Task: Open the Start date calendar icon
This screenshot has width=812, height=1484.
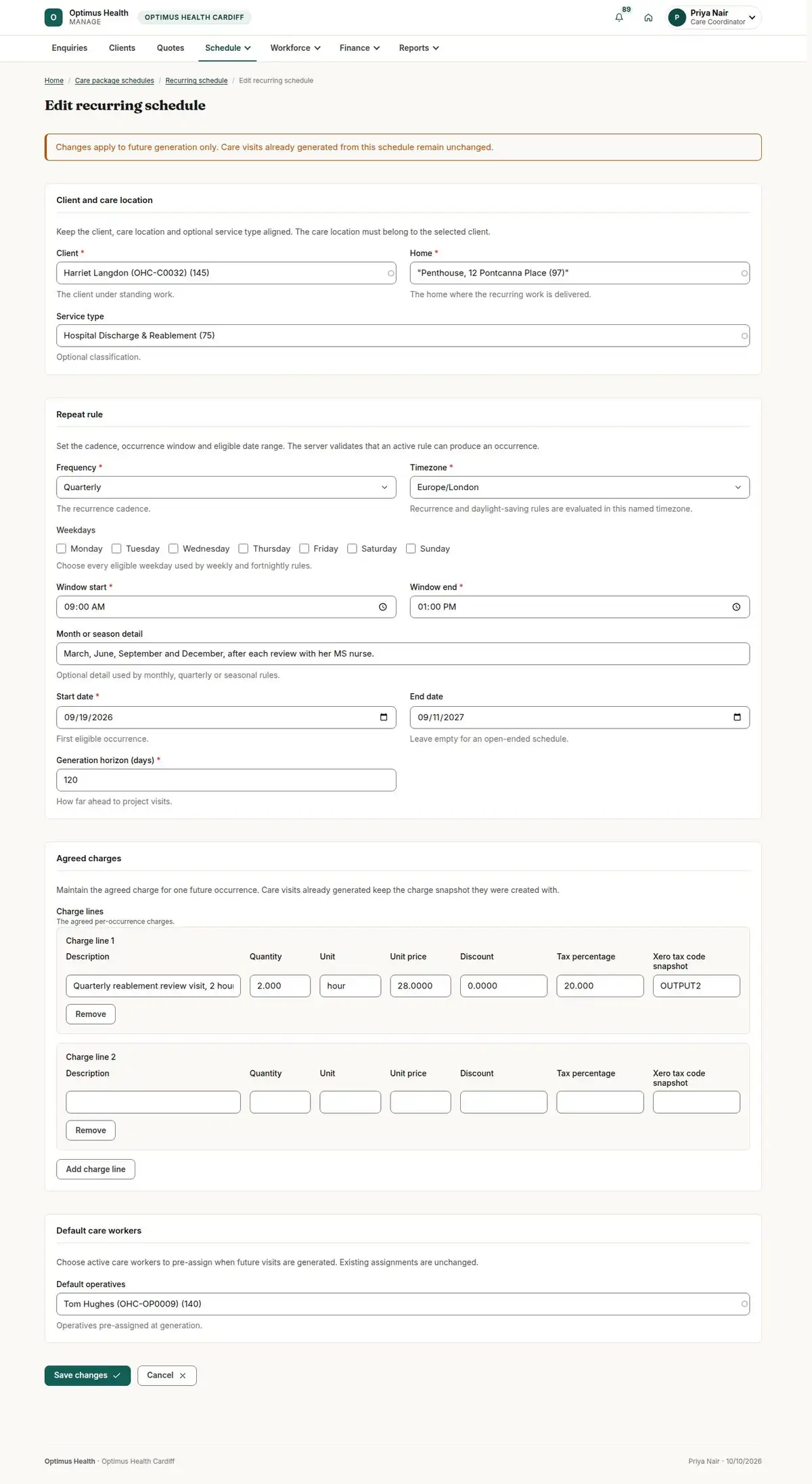Action: 384,718
